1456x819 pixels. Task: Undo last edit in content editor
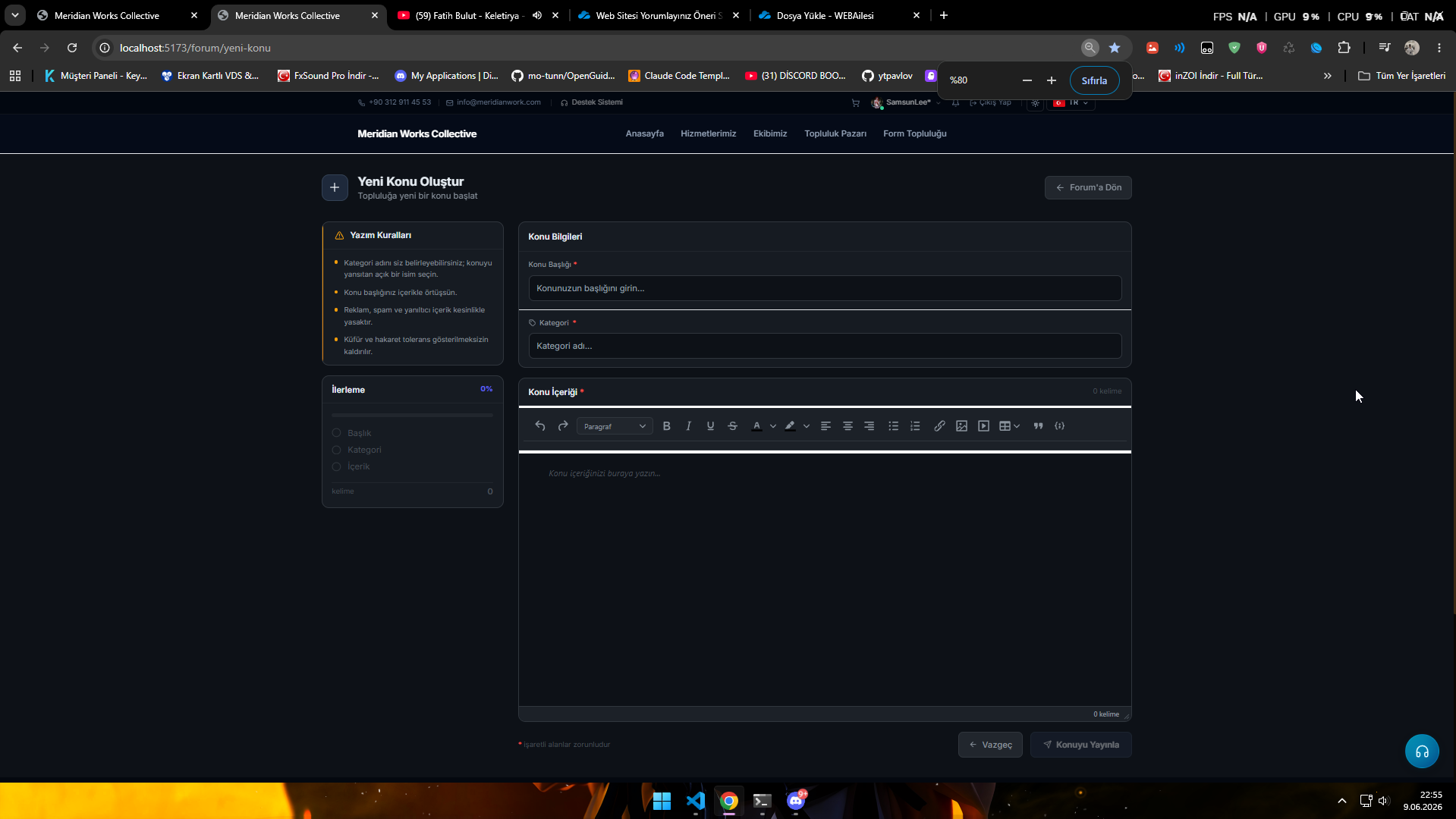540,426
